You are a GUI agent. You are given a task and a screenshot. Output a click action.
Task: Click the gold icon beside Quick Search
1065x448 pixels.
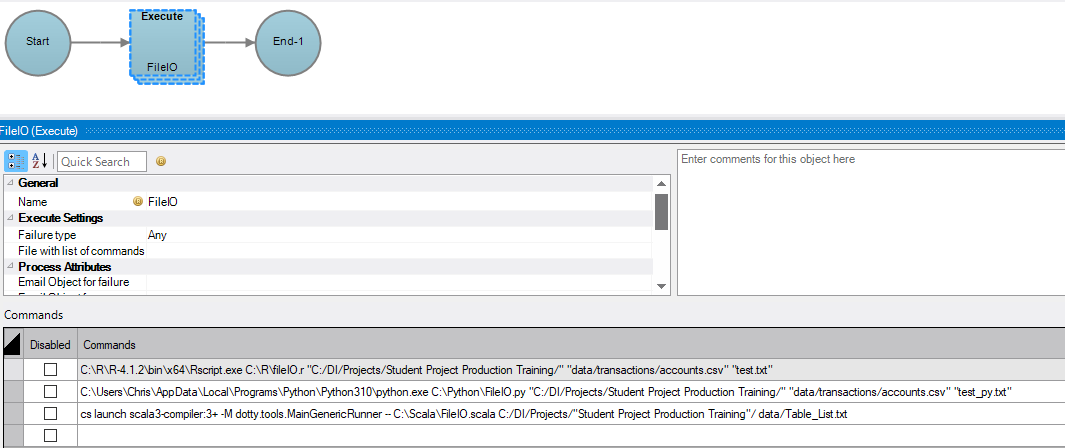[x=160, y=161]
